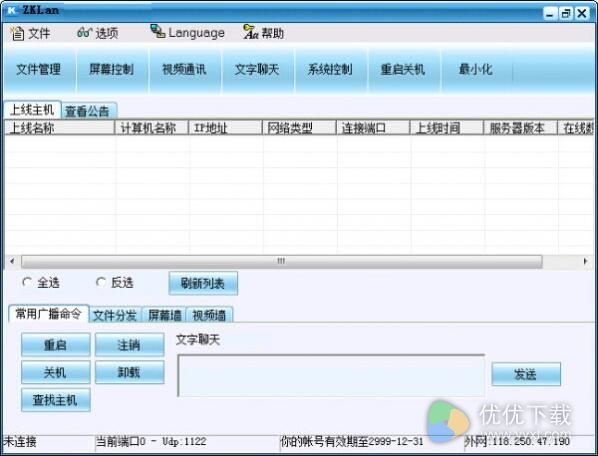Open 文件管理 in the toolbar
Viewport: 598px width, 456px height.
tap(39, 69)
